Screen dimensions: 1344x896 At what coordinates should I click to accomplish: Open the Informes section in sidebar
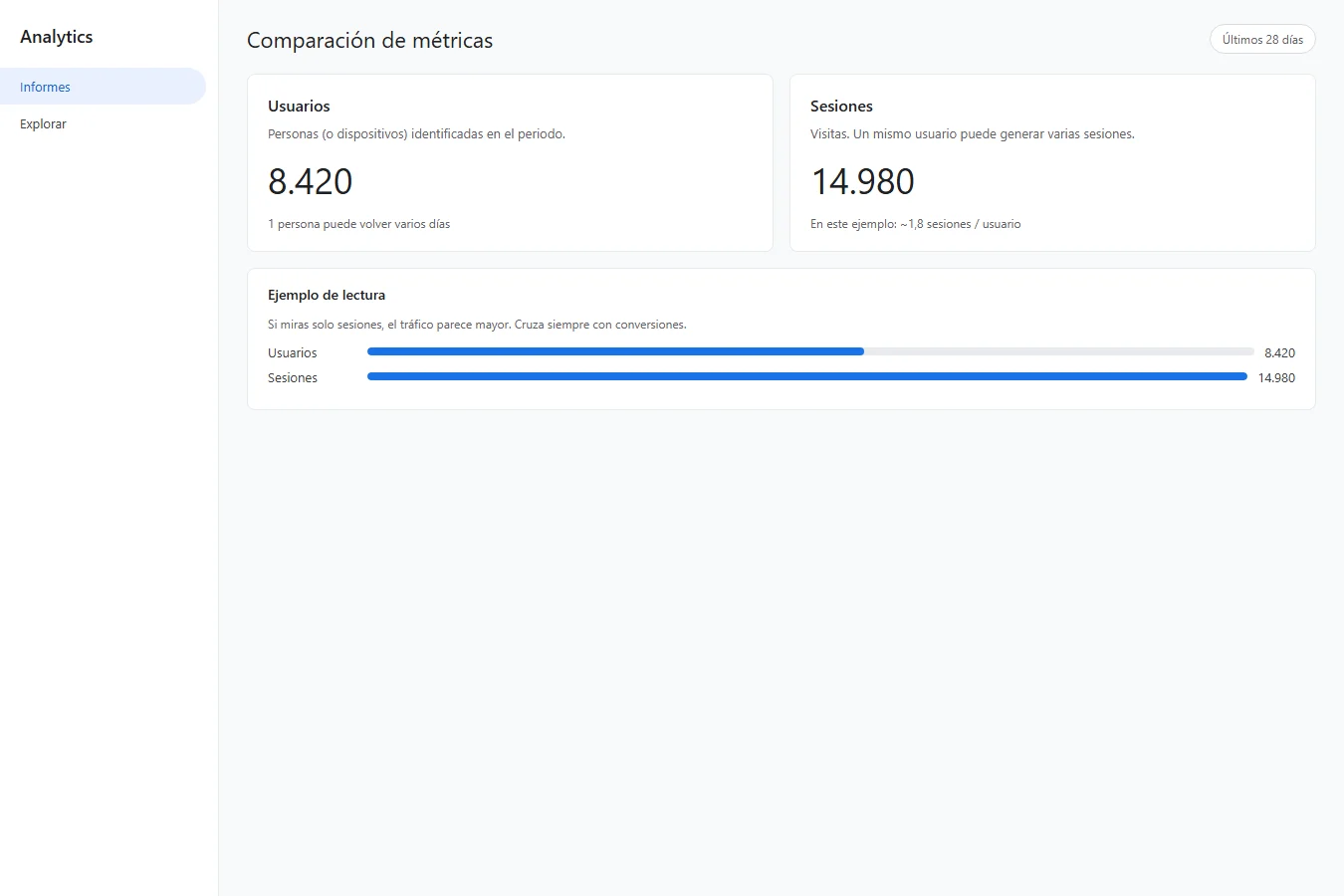pos(103,87)
